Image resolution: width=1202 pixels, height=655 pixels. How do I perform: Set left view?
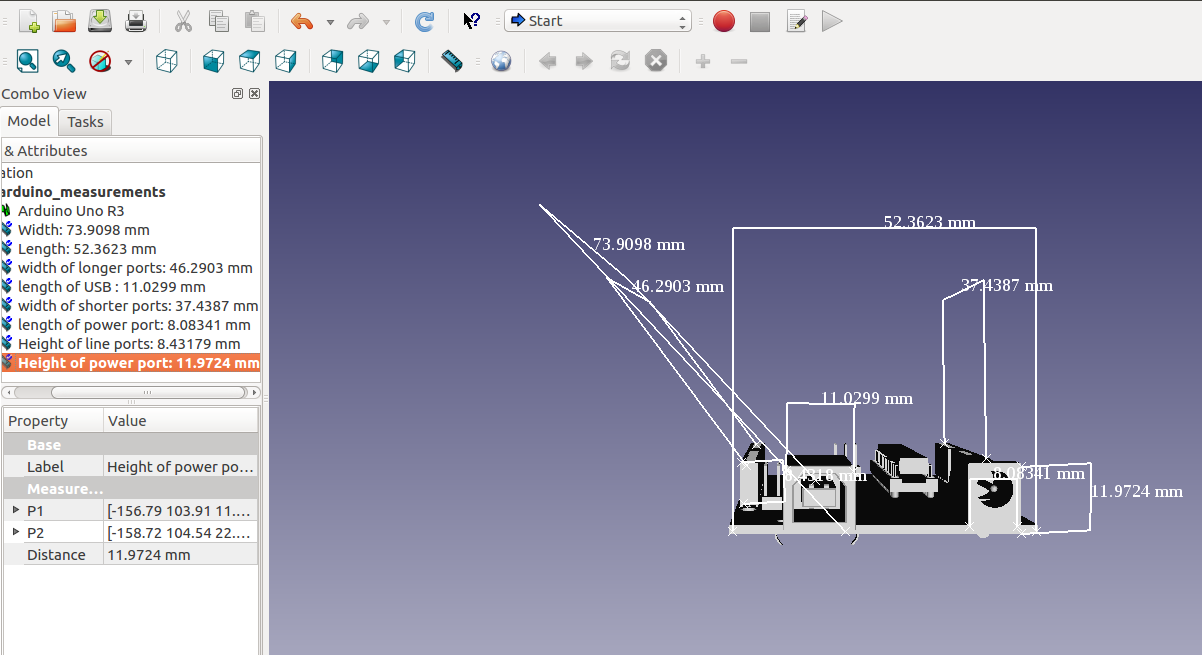[405, 61]
